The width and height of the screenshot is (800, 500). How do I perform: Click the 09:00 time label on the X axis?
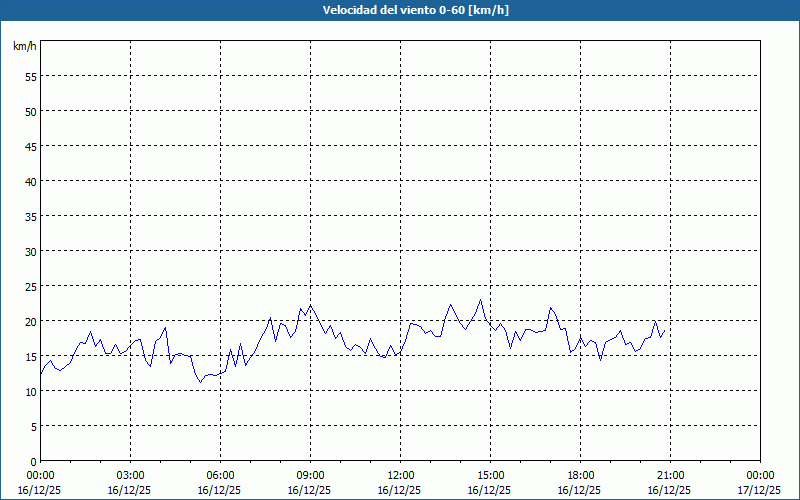point(310,475)
